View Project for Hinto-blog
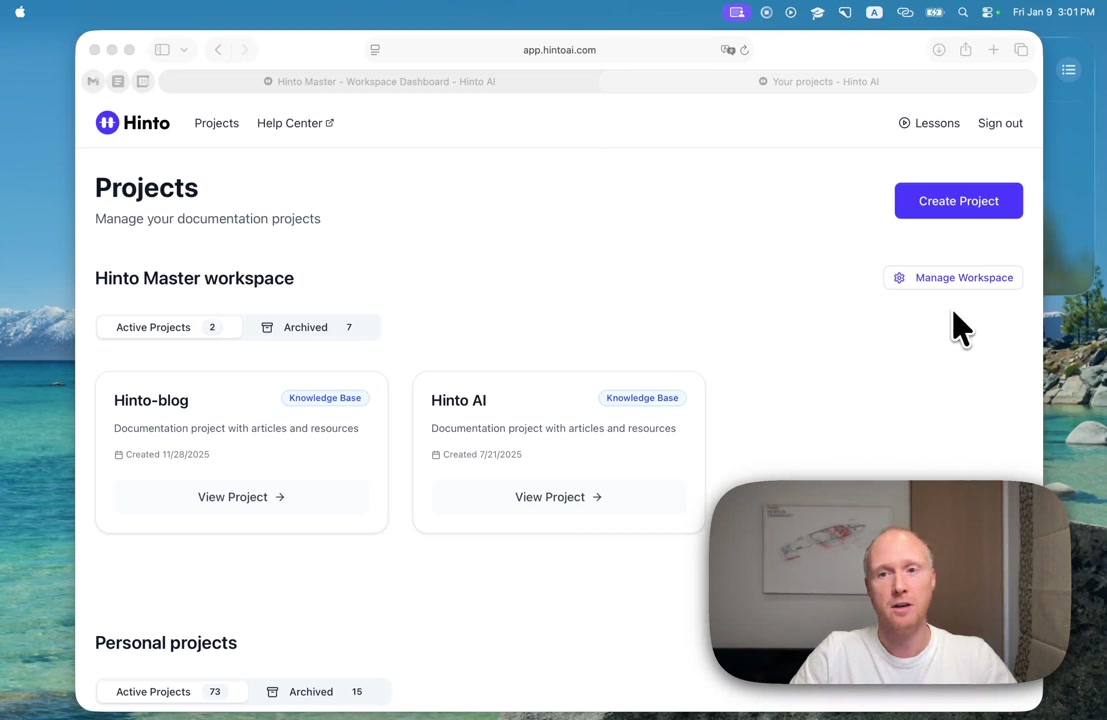Image resolution: width=1107 pixels, height=720 pixels. coord(241,497)
